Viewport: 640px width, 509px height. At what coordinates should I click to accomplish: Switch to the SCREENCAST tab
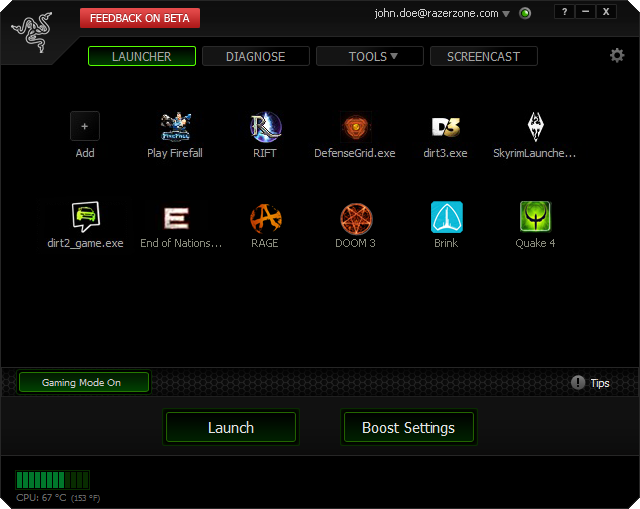click(x=484, y=56)
